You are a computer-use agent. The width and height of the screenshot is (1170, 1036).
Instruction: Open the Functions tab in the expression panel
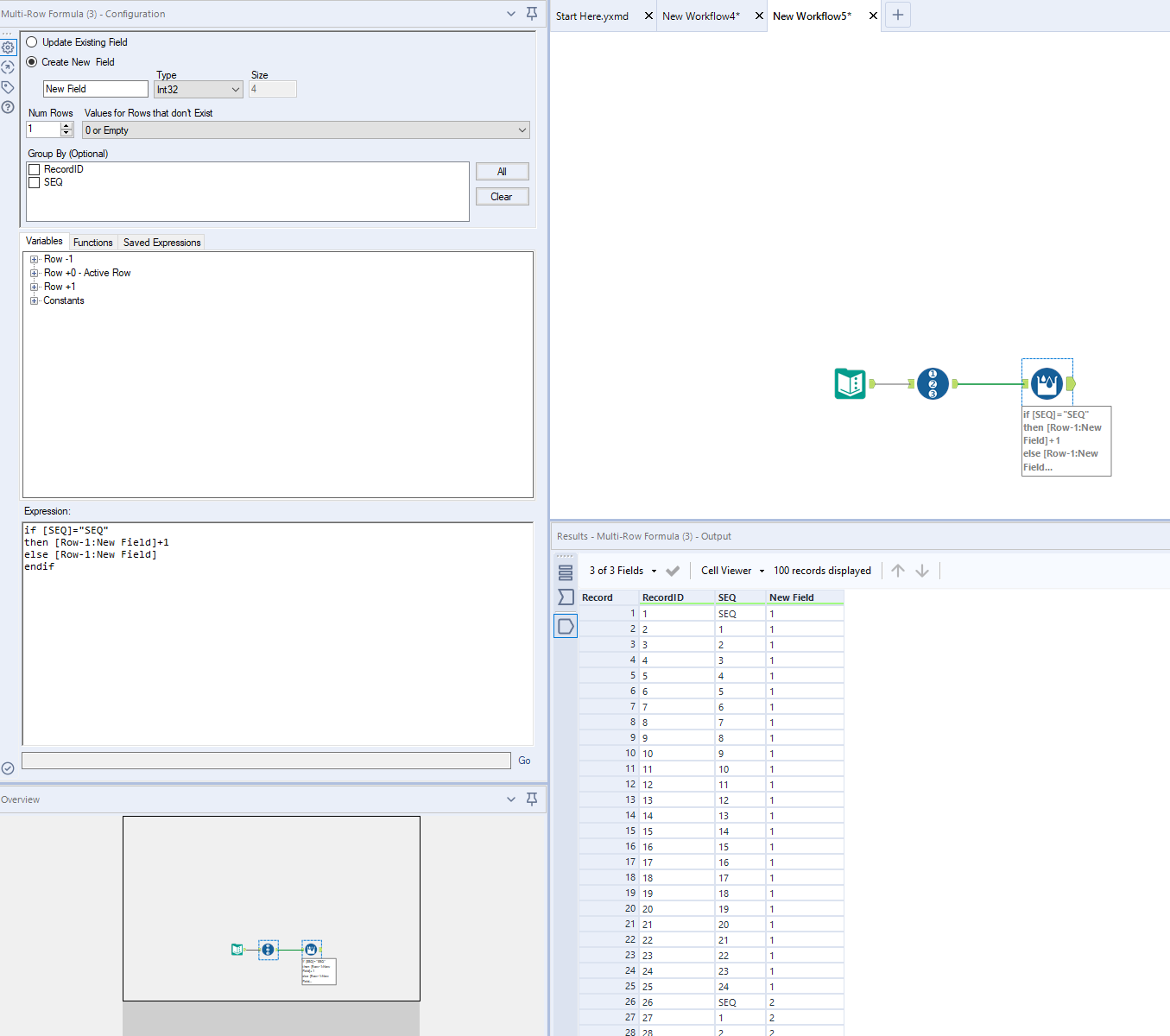point(92,242)
